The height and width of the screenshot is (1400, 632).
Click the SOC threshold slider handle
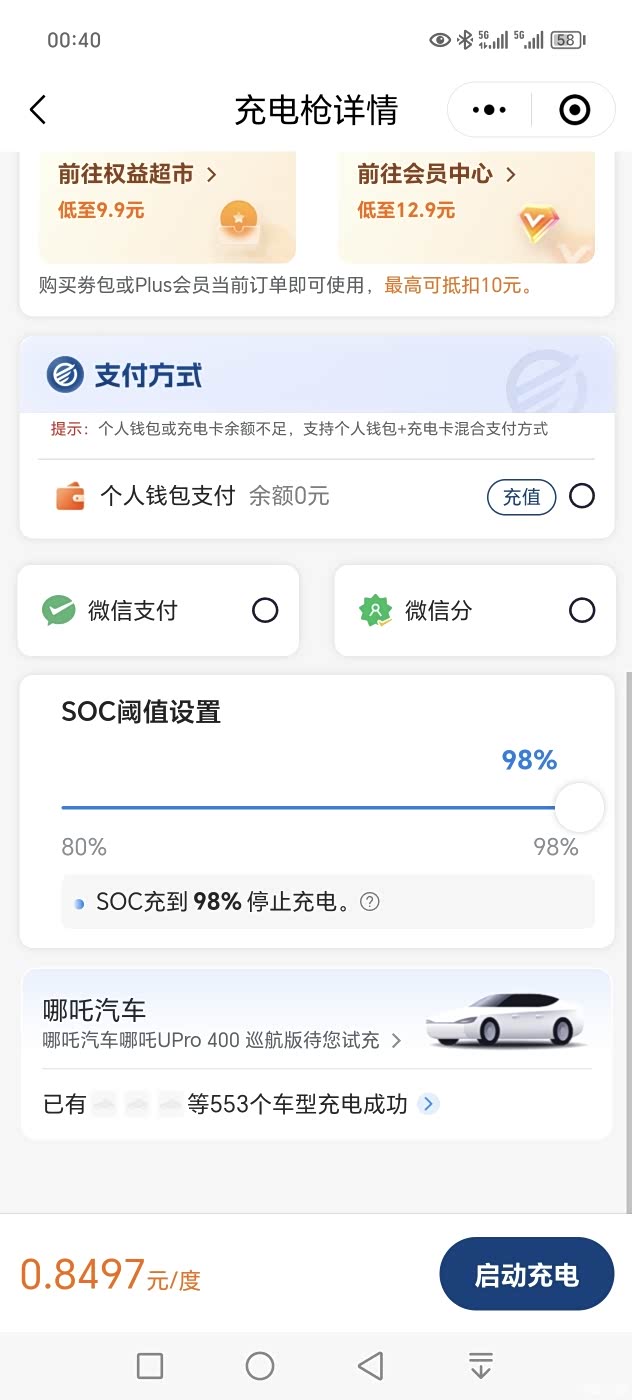(x=579, y=808)
